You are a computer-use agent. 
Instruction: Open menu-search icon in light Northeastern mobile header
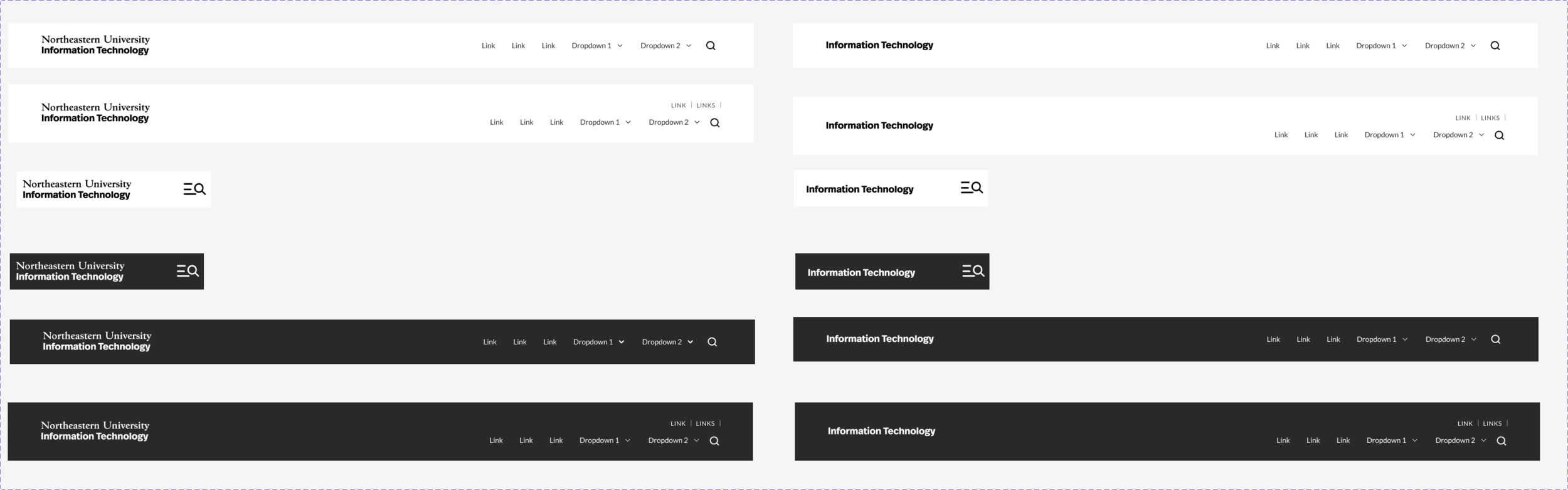pos(194,189)
